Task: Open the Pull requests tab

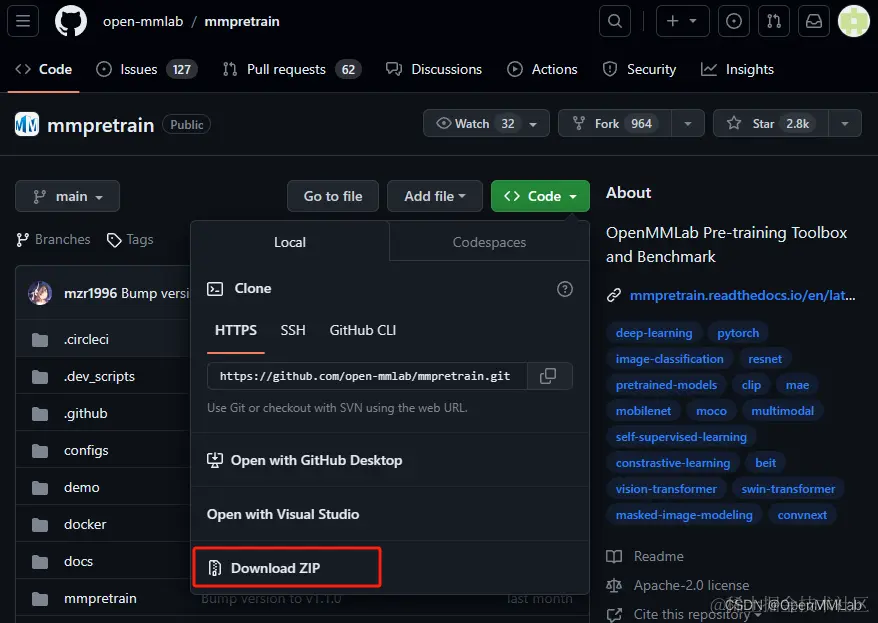Action: [x=292, y=69]
